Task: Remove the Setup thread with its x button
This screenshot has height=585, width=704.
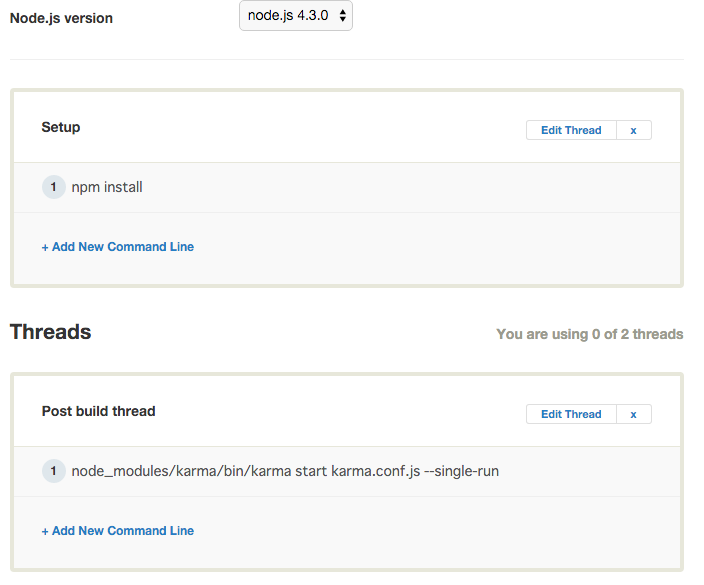Action: [633, 130]
